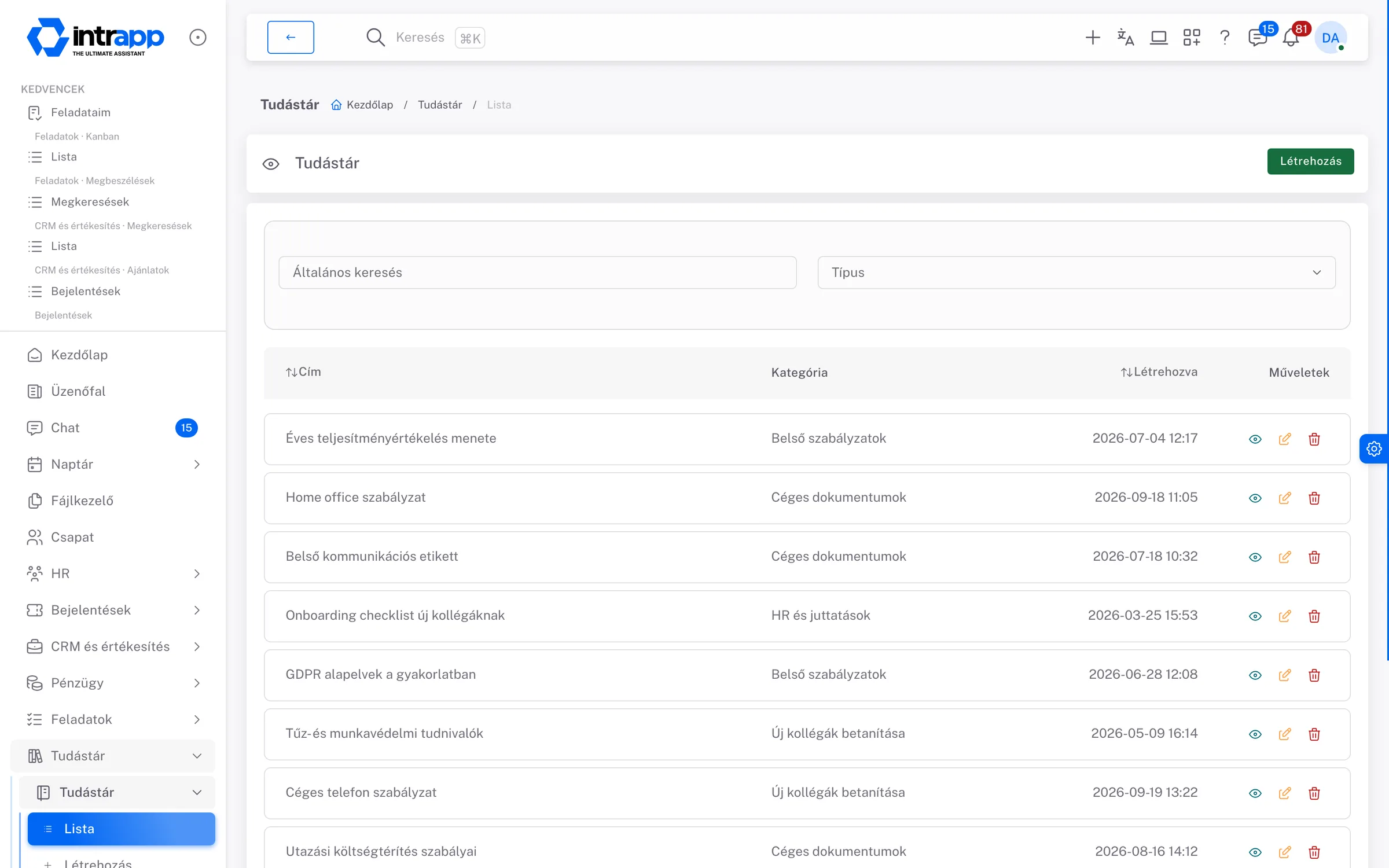Delete Tűz-és munkavédelmi tudnivalók entry
Image resolution: width=1389 pixels, height=868 pixels.
pyautogui.click(x=1314, y=734)
